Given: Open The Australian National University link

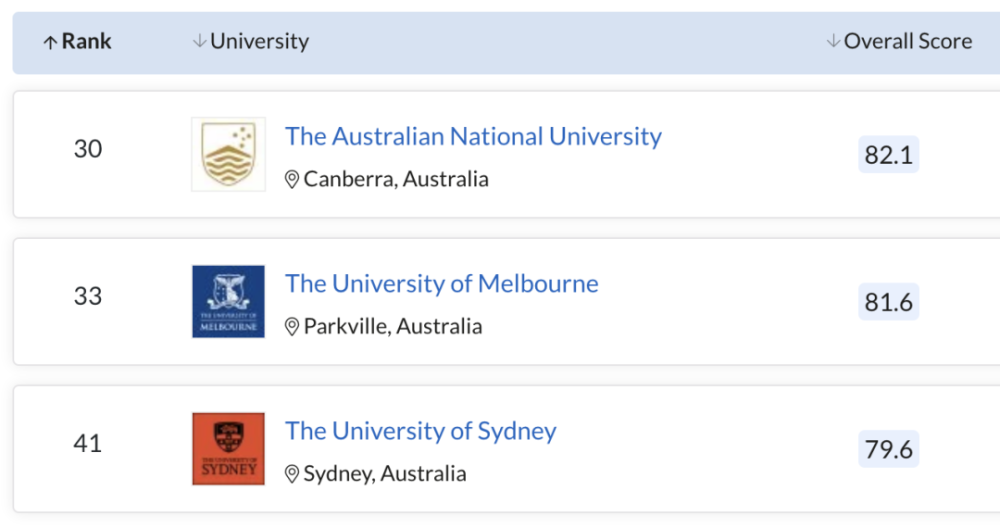Looking at the screenshot, I should click(x=473, y=136).
